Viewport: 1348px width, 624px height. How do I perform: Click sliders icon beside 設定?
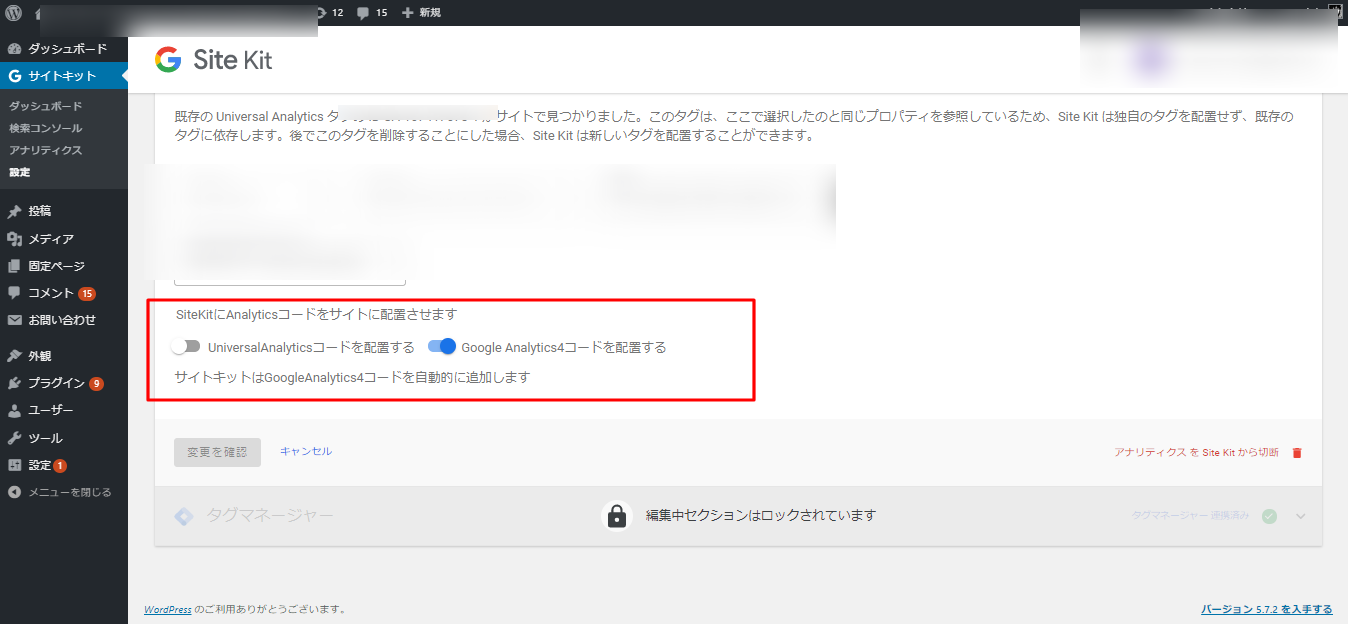[14, 465]
